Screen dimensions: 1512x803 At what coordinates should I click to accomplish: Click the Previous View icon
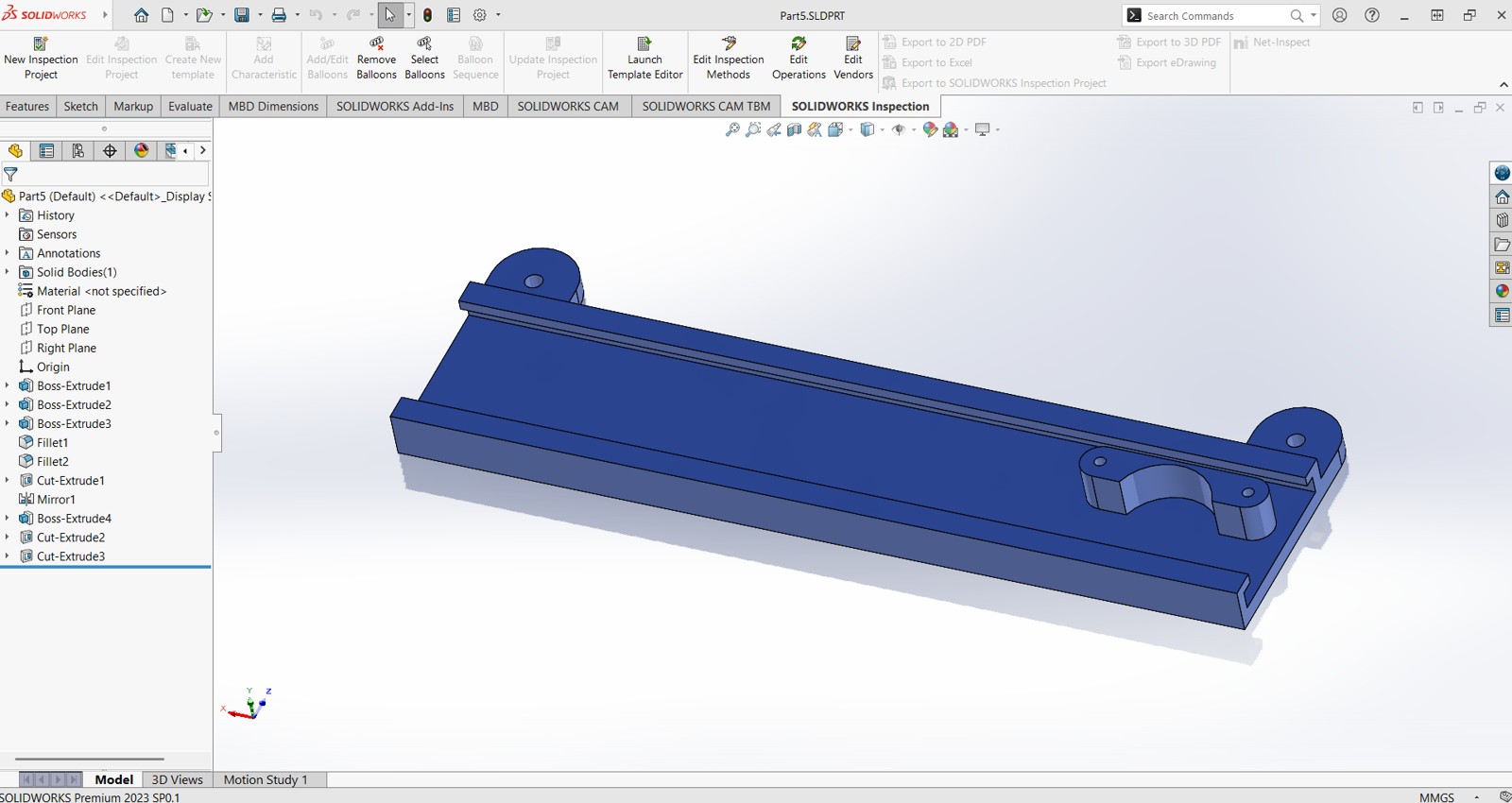pyautogui.click(x=774, y=129)
